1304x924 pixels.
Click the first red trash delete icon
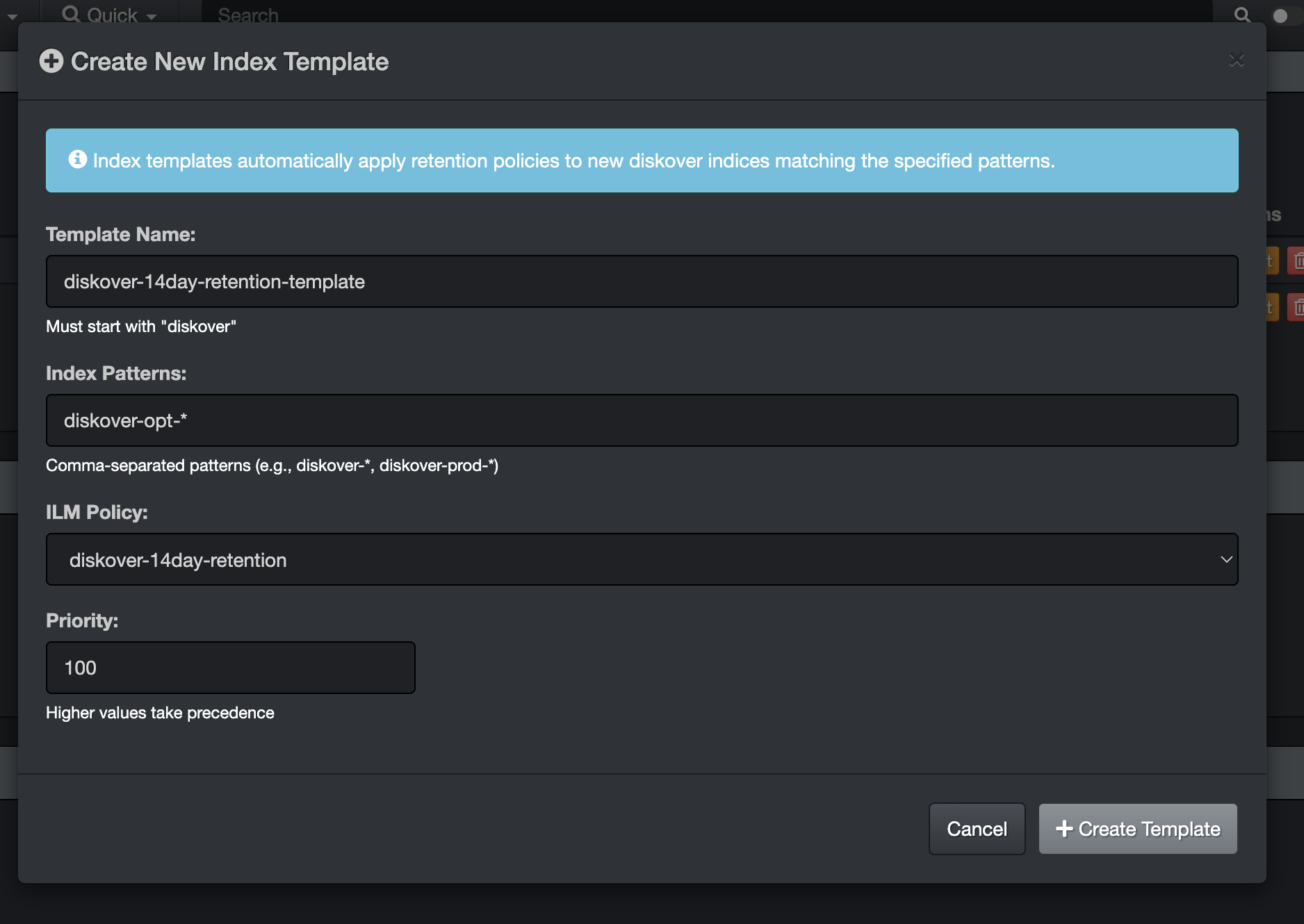1297,261
